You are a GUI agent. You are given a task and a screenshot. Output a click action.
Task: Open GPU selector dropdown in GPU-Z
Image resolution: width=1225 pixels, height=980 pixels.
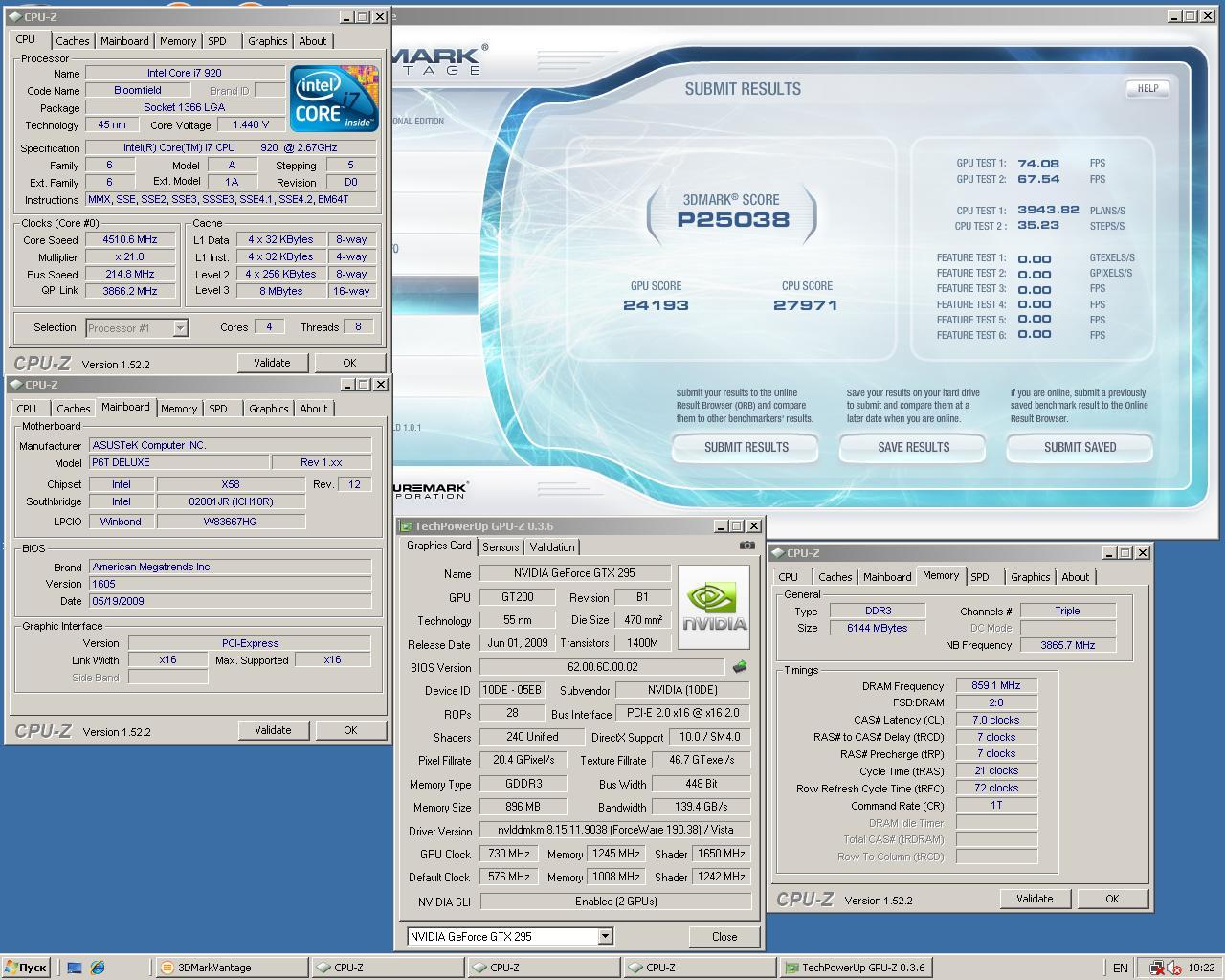click(x=605, y=936)
